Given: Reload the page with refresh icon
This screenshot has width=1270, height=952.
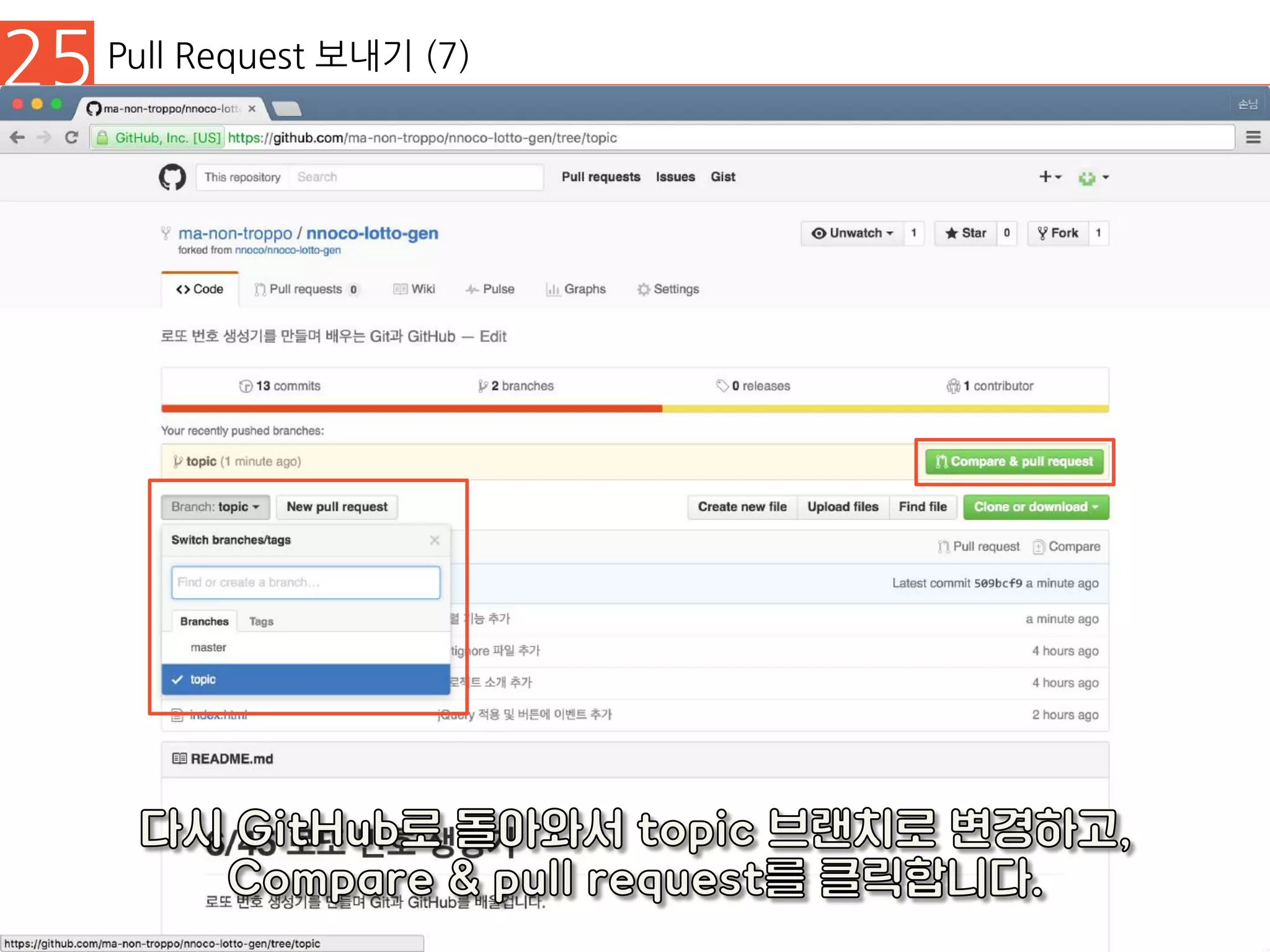Looking at the screenshot, I should (71, 138).
